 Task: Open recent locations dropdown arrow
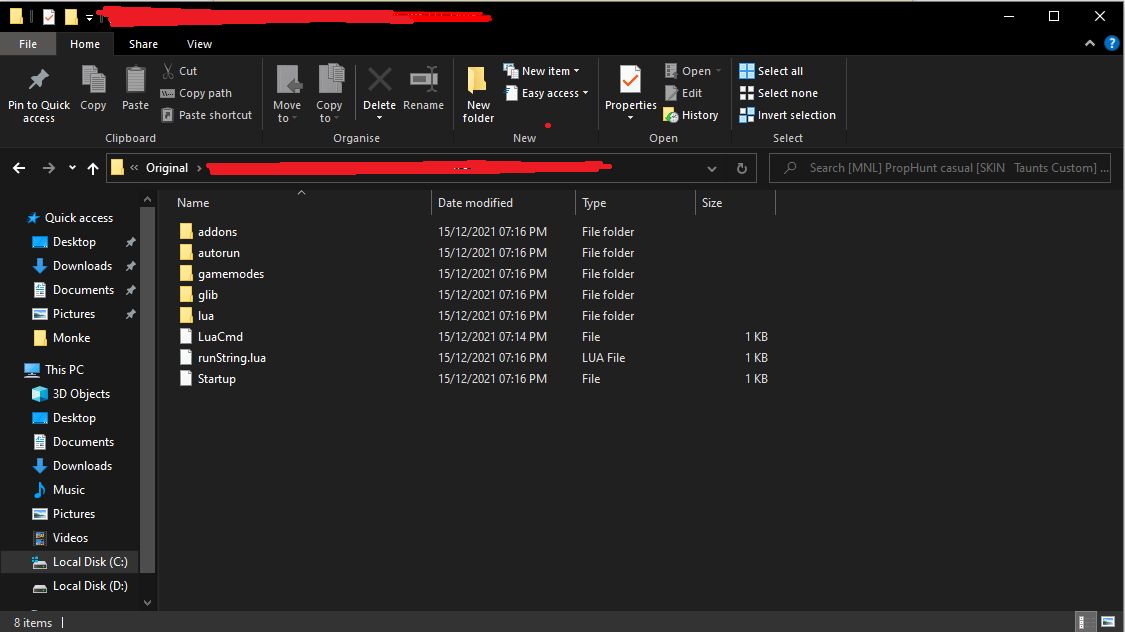72,168
